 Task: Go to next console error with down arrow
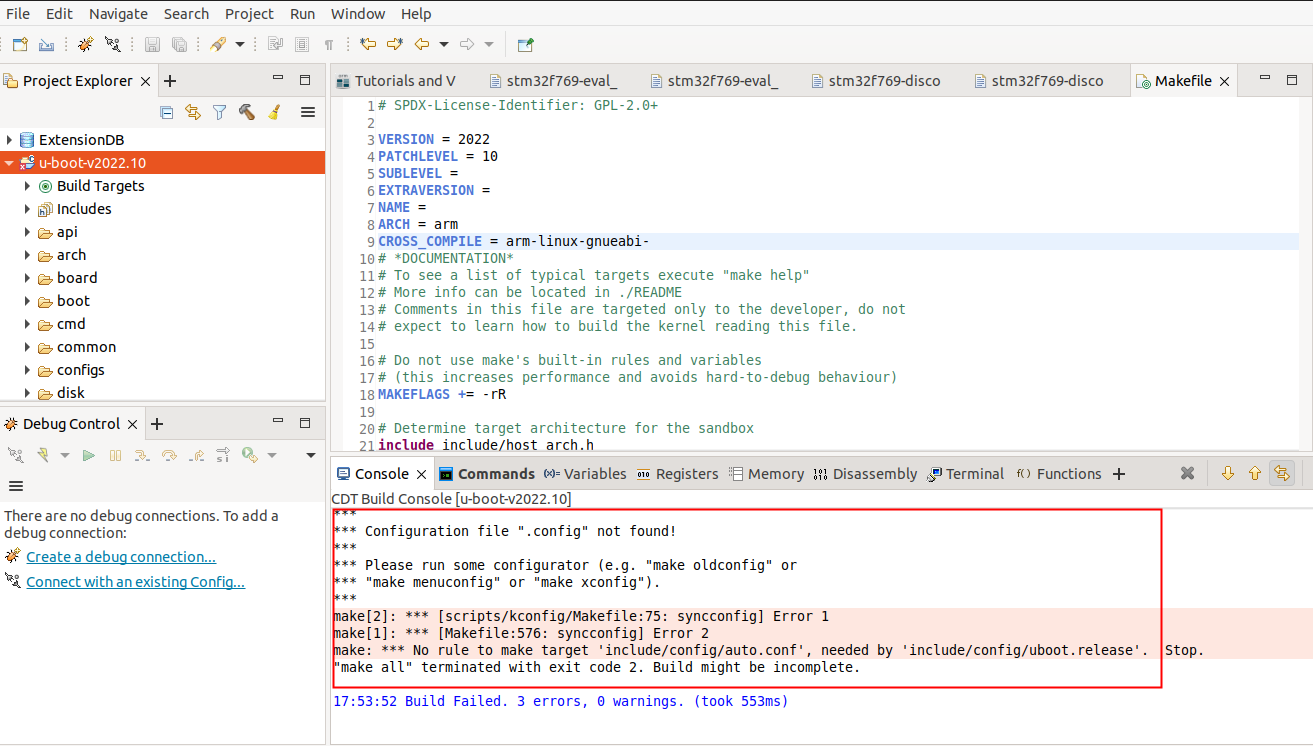(1227, 473)
